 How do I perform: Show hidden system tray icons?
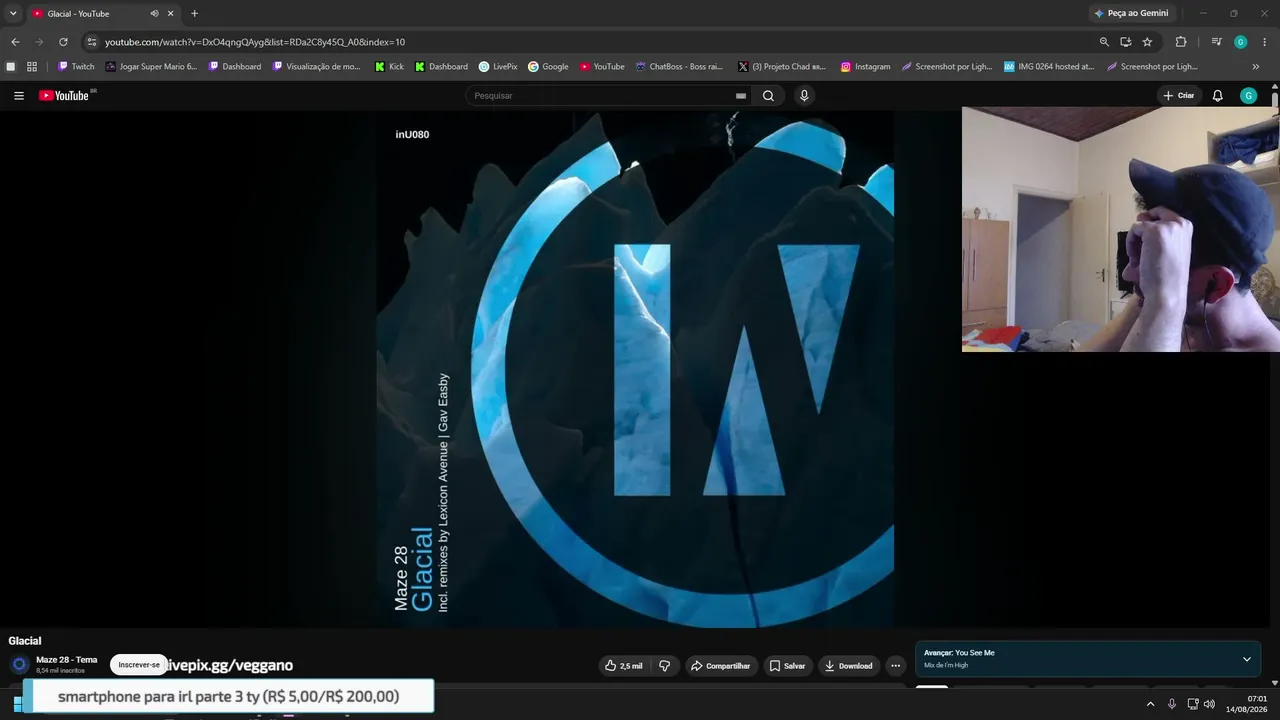tap(1150, 704)
